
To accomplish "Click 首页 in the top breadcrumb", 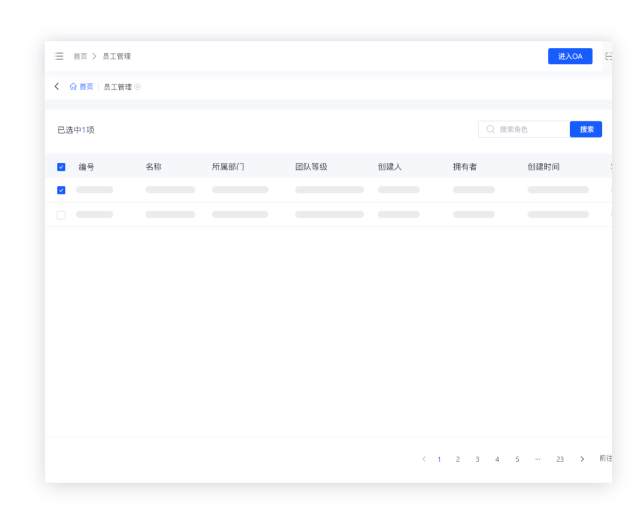I will pos(80,57).
